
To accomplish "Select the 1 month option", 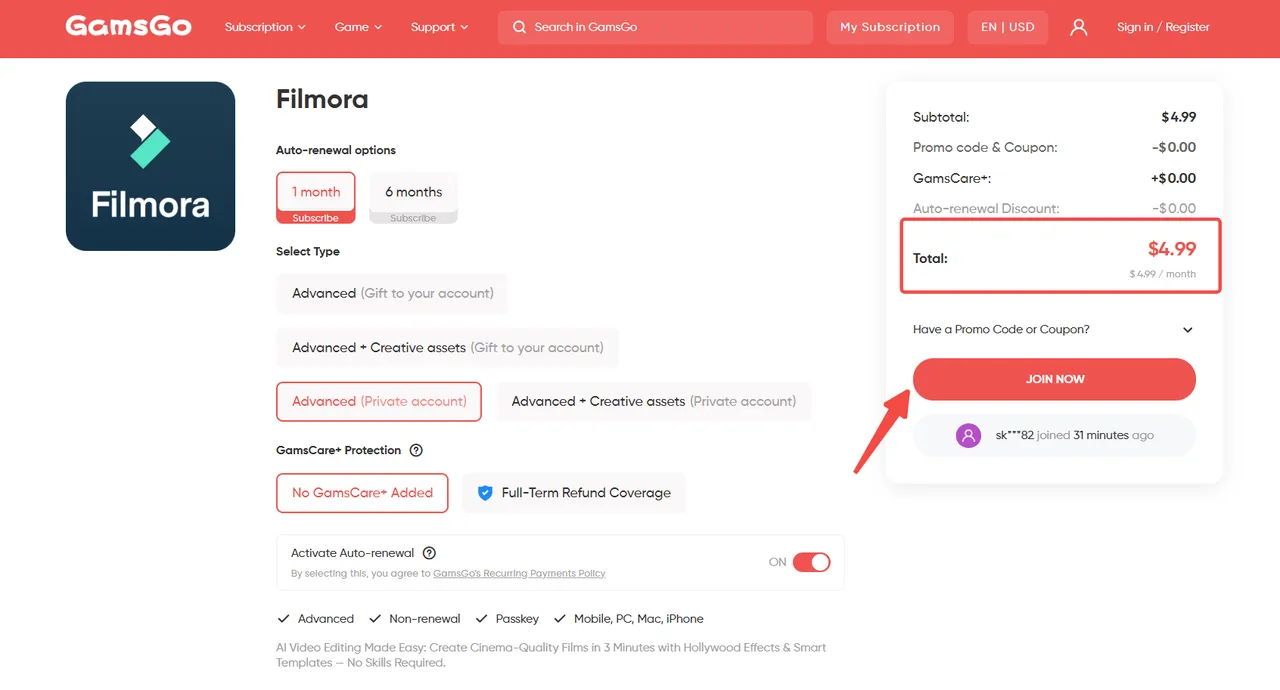I will click(x=316, y=198).
